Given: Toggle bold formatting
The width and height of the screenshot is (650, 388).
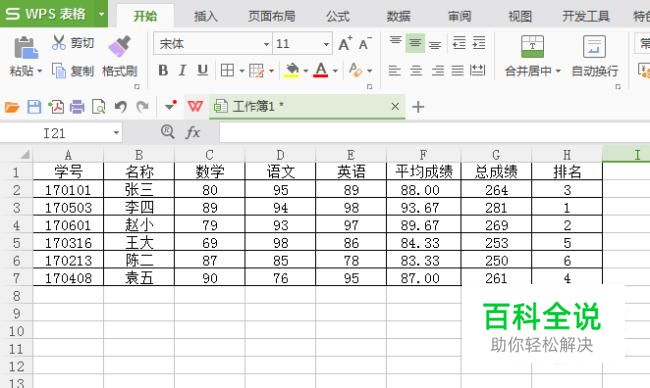Looking at the screenshot, I should (163, 70).
